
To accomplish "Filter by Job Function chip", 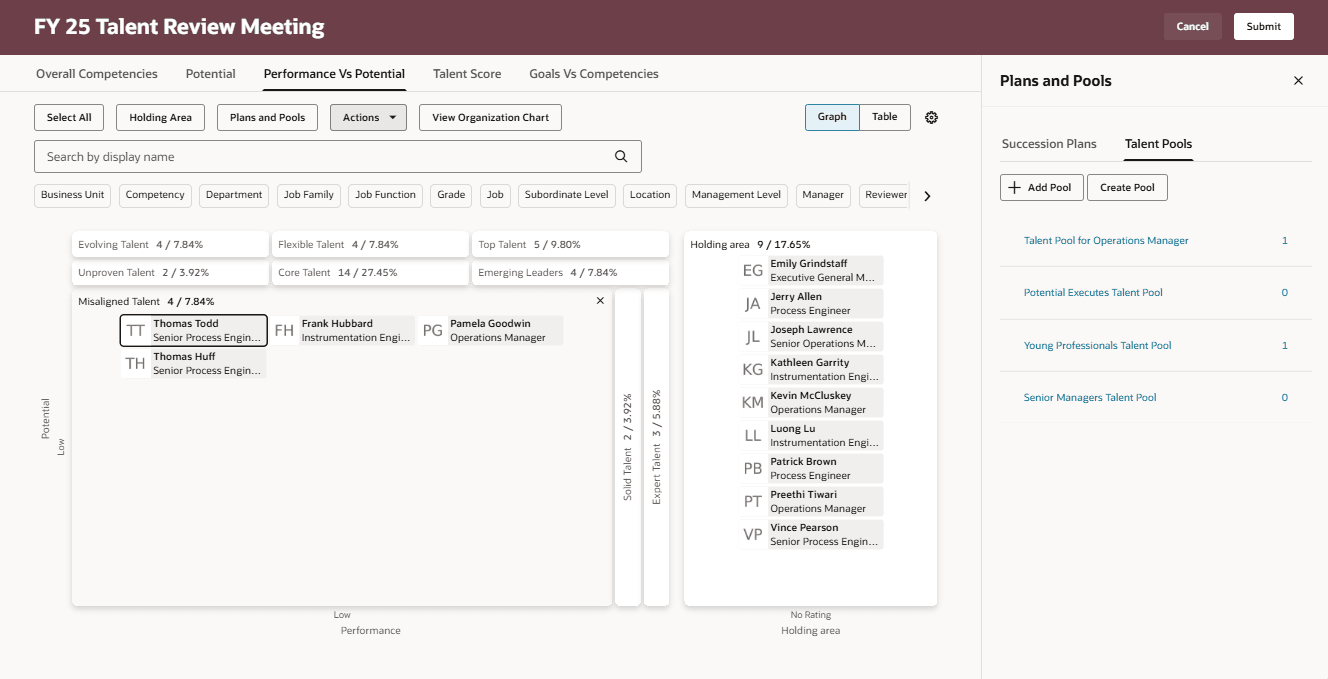I will pos(386,195).
